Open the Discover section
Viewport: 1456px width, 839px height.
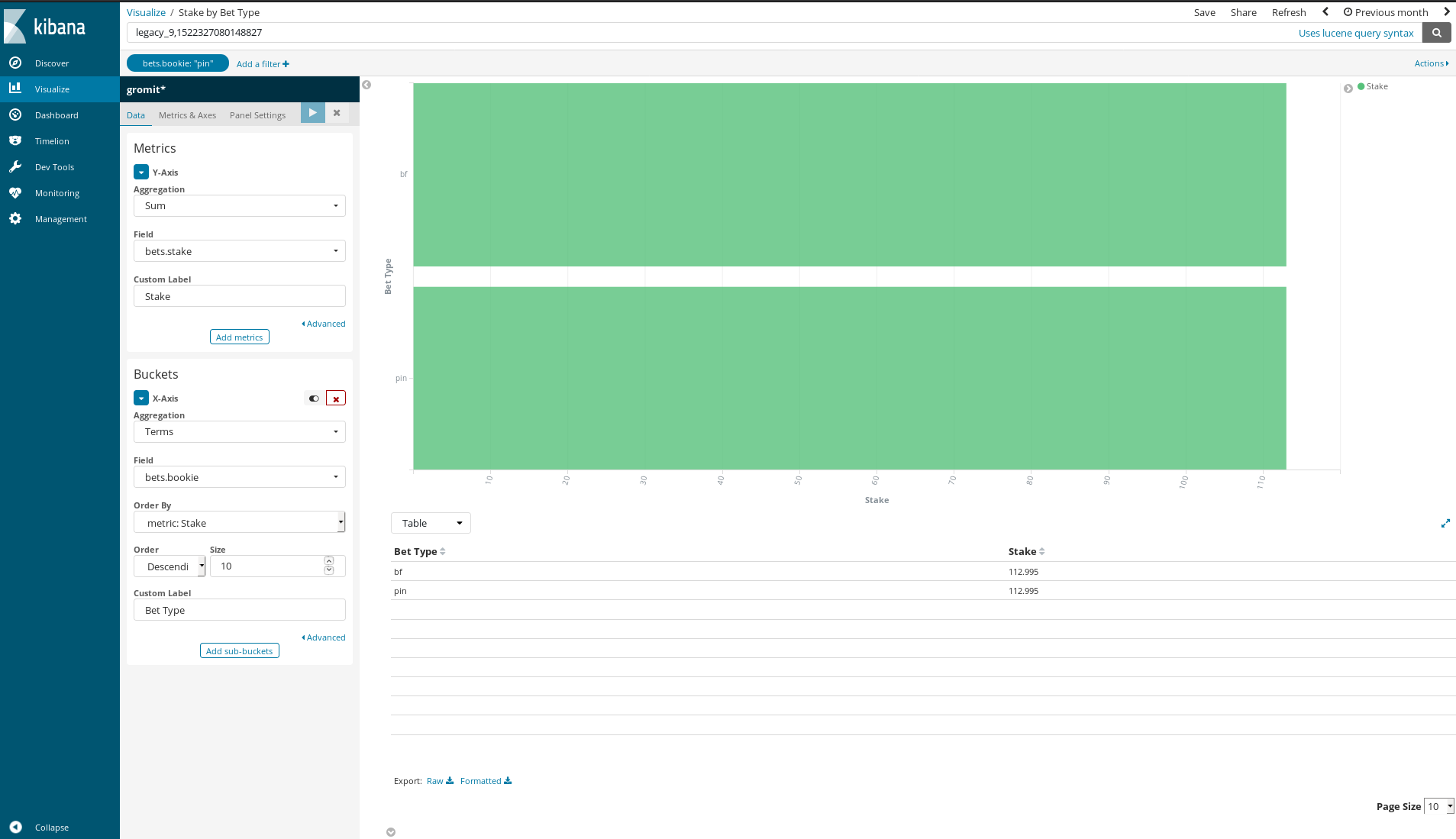51,63
